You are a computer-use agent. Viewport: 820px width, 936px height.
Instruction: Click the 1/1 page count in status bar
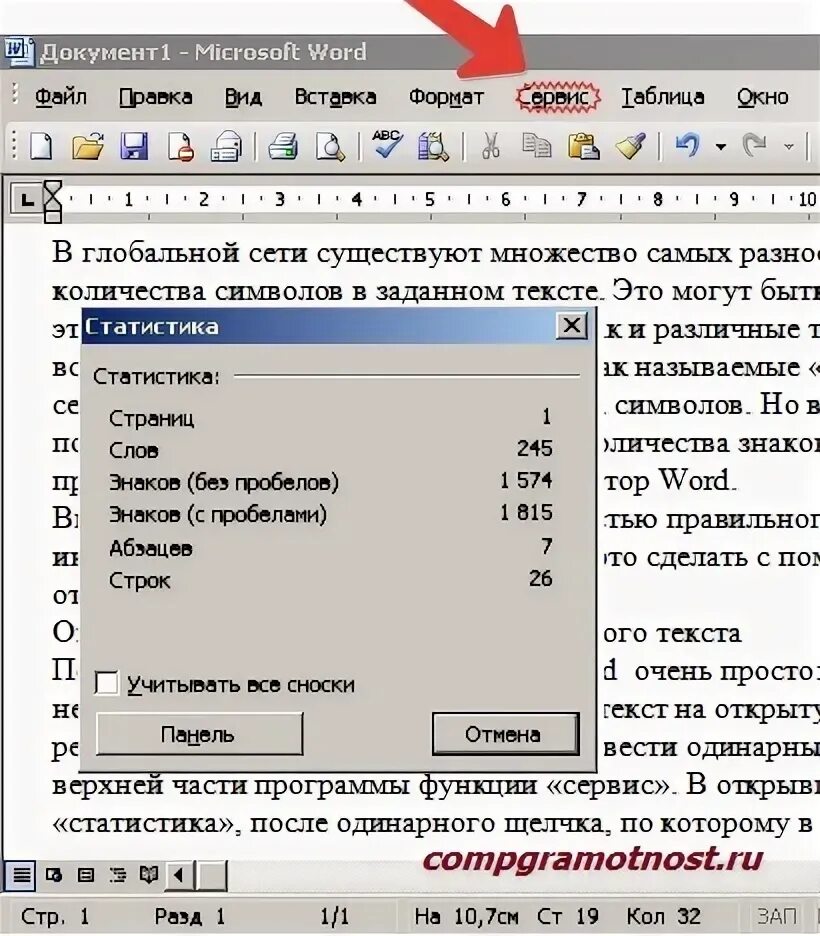334,916
